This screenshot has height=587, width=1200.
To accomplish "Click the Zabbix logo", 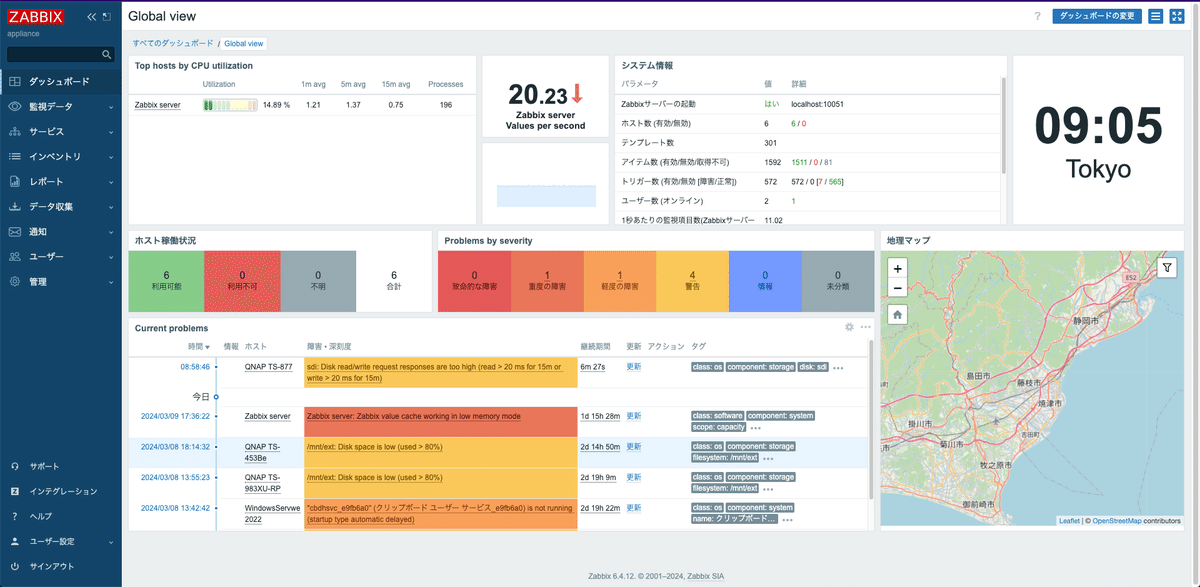I will pos(35,17).
